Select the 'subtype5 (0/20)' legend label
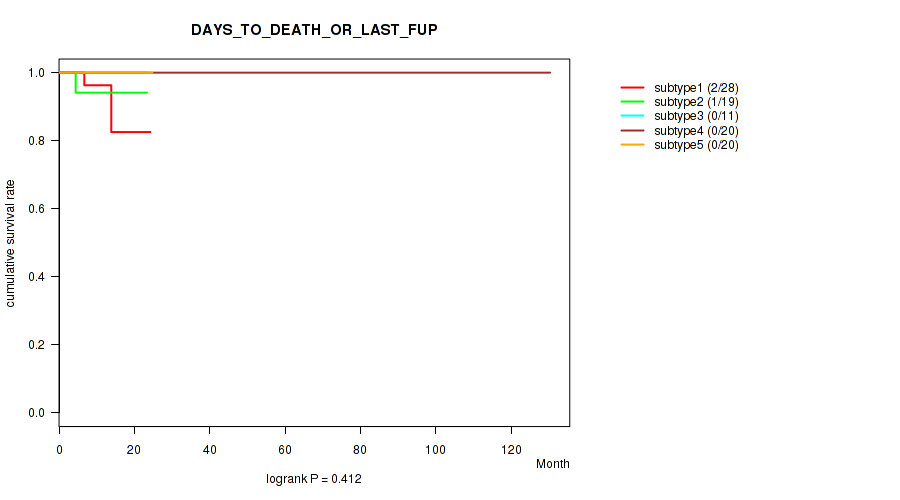Image resolution: width=900 pixels, height=500 pixels. (x=696, y=145)
